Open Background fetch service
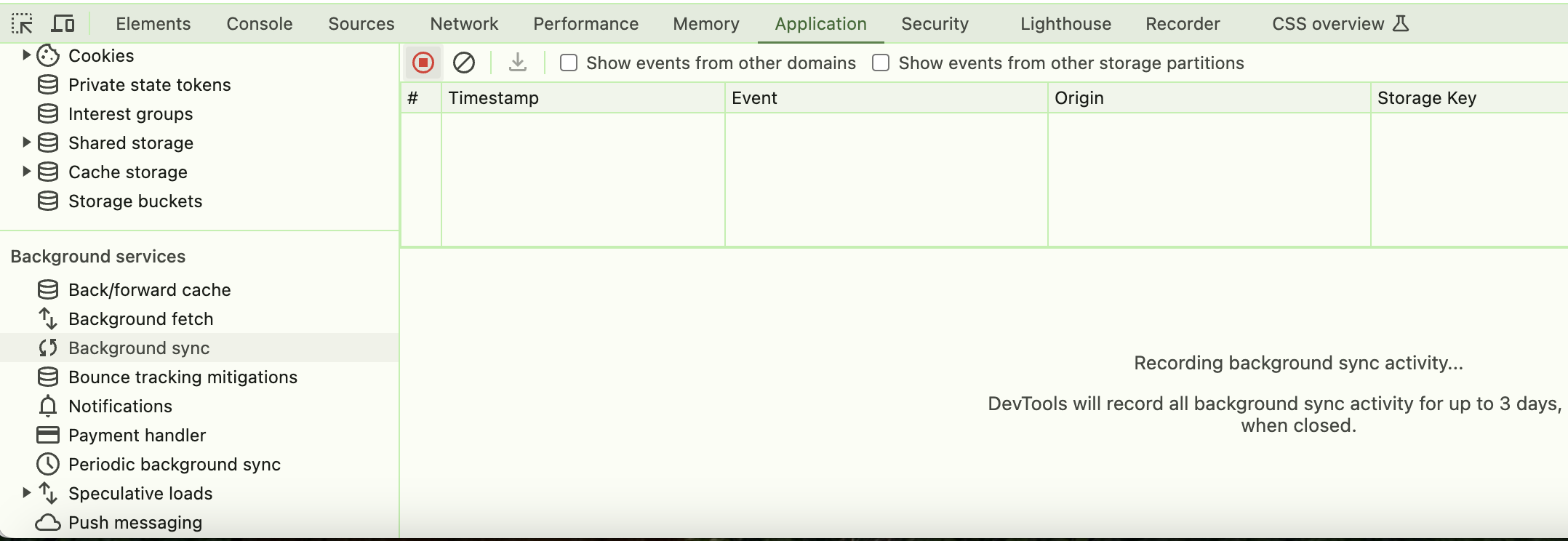Viewport: 1568px width, 541px height. point(141,318)
